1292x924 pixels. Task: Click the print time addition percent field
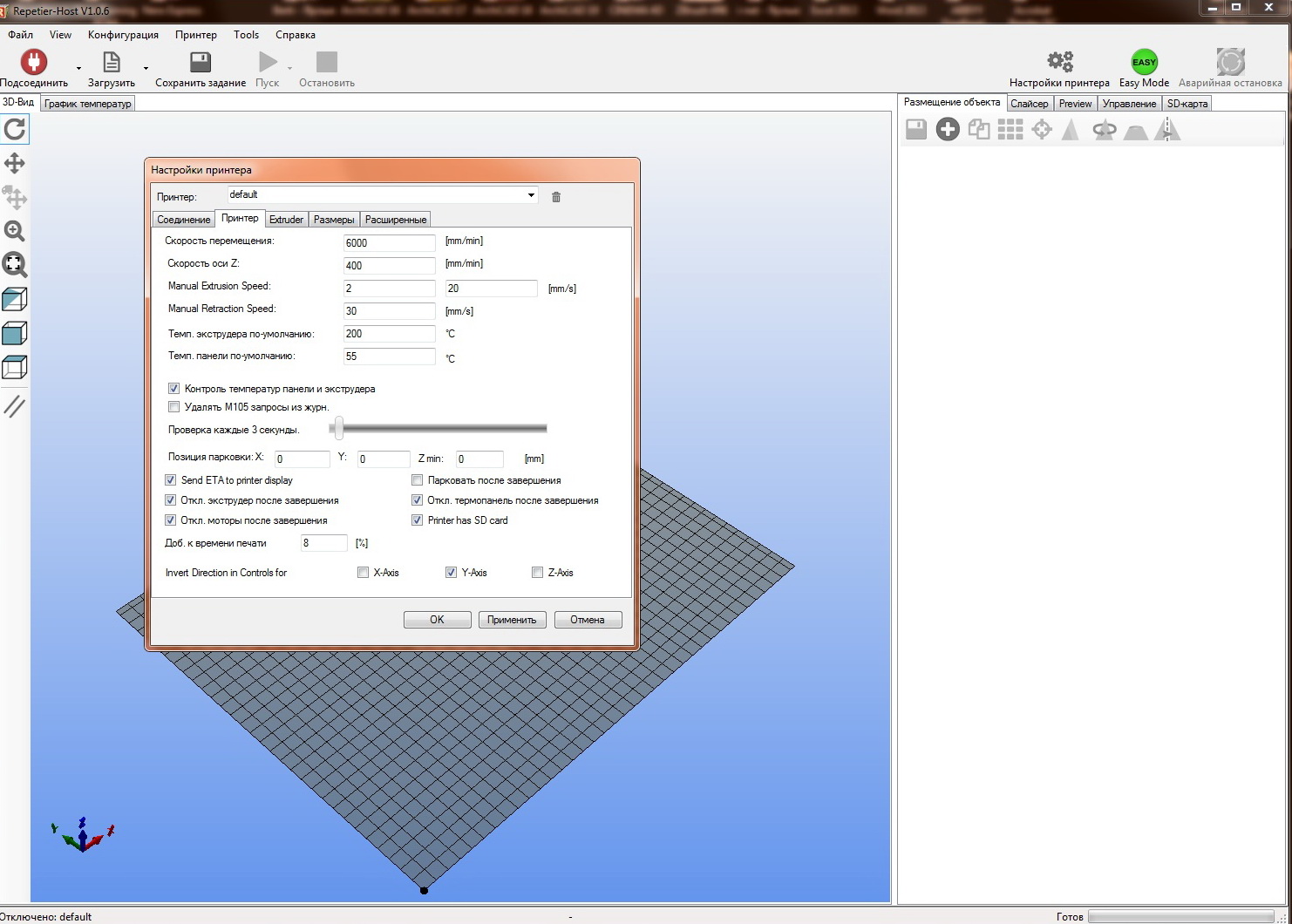pyautogui.click(x=324, y=543)
